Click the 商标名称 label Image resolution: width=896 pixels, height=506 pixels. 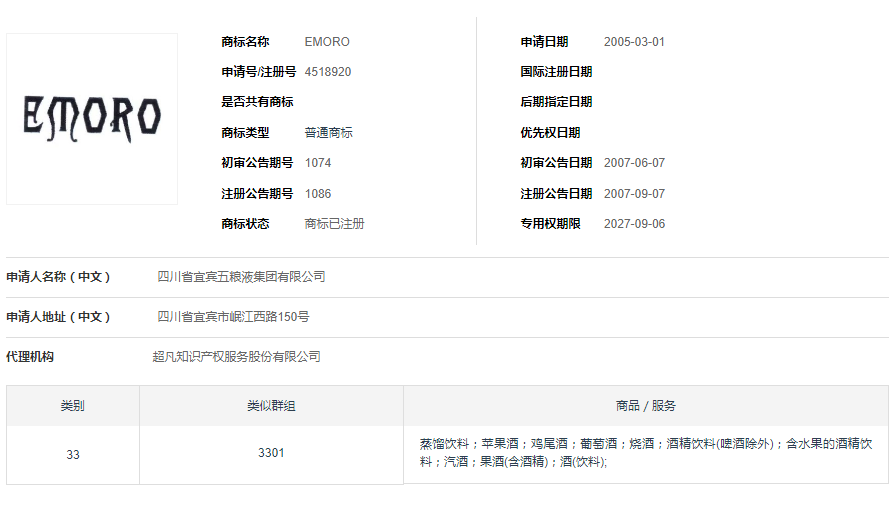(x=245, y=42)
